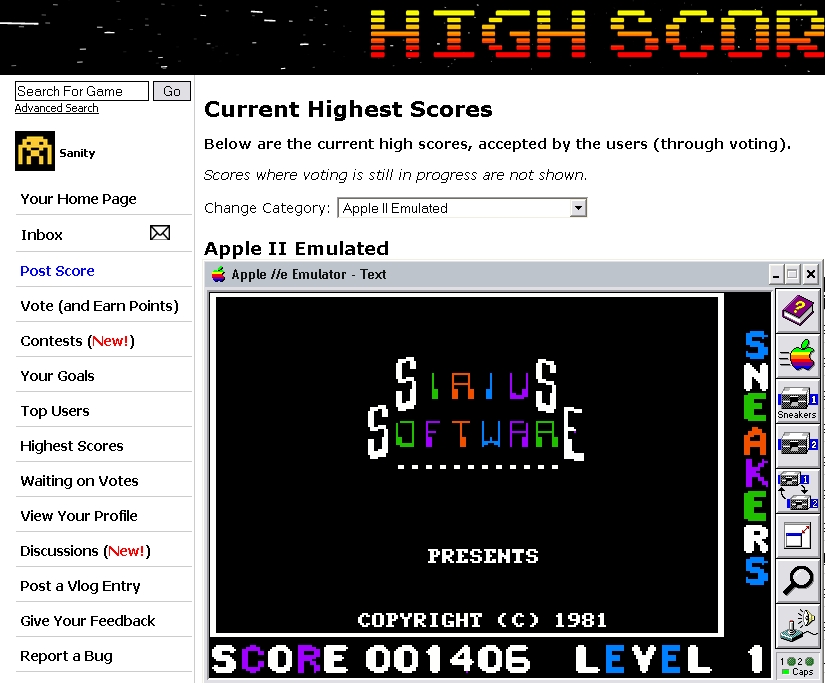
Task: Click Report a Bug in sidebar
Action: click(x=66, y=656)
